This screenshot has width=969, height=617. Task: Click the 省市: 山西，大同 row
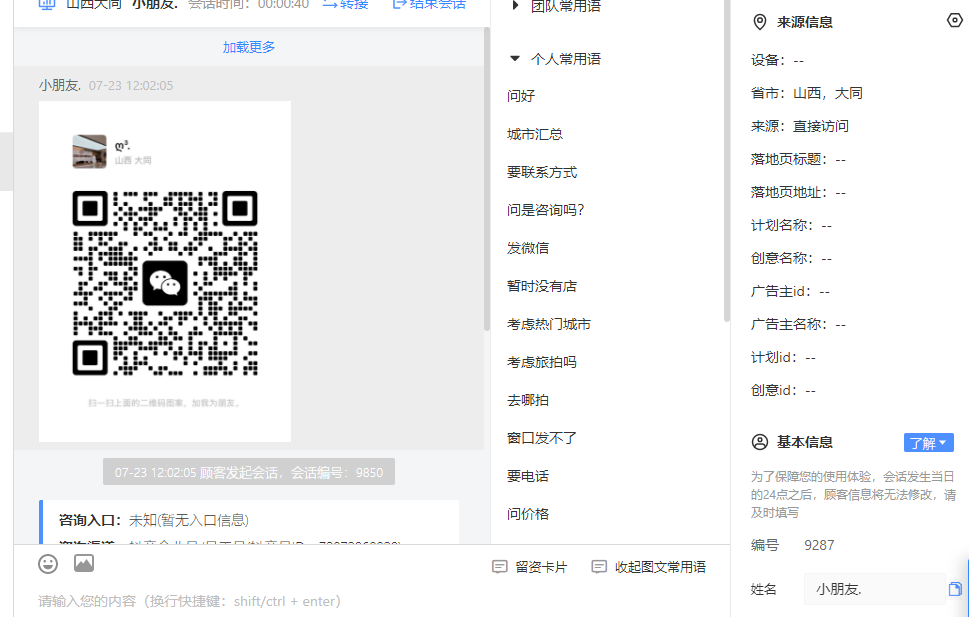[806, 93]
